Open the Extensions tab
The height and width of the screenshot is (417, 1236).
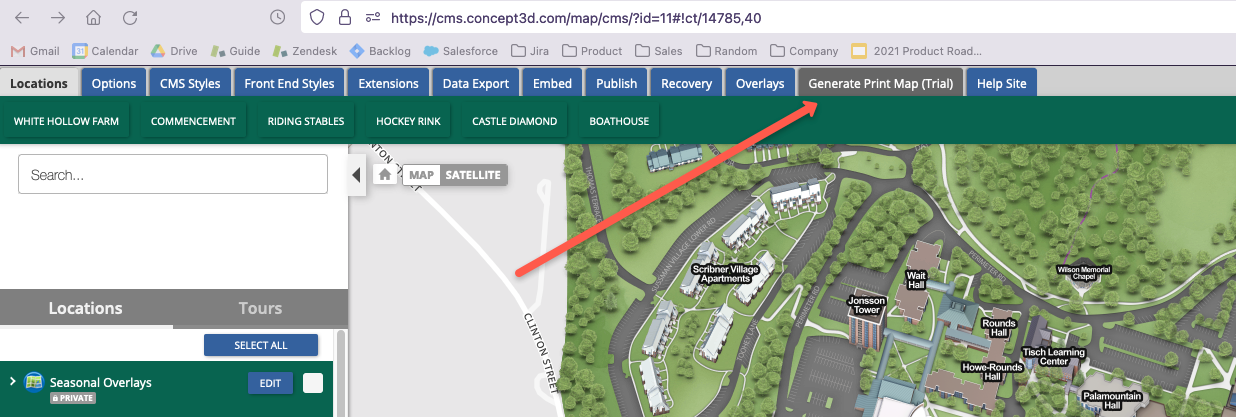389,83
